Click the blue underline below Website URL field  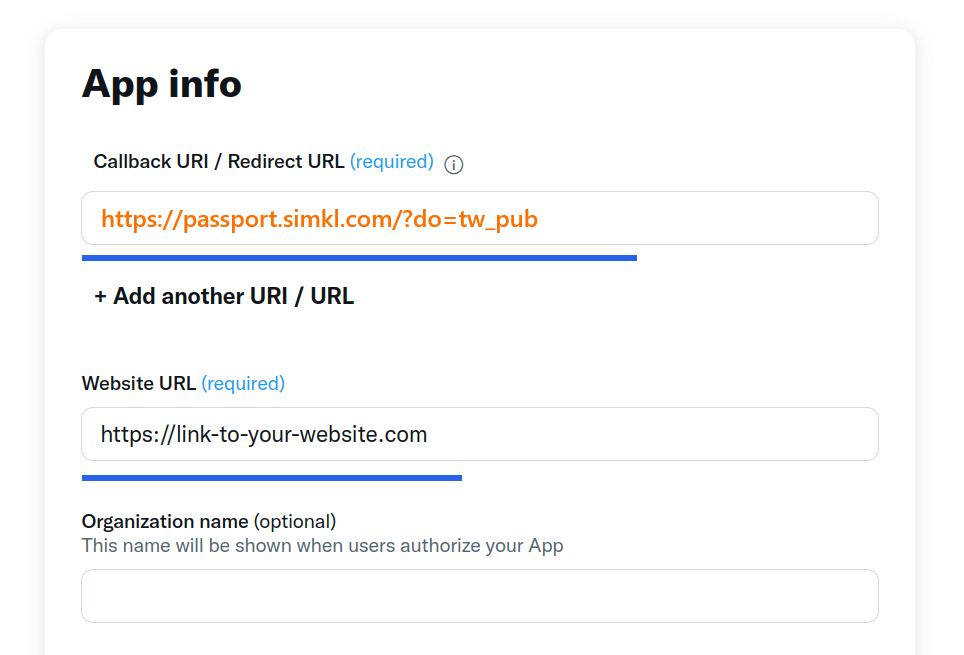click(x=272, y=478)
